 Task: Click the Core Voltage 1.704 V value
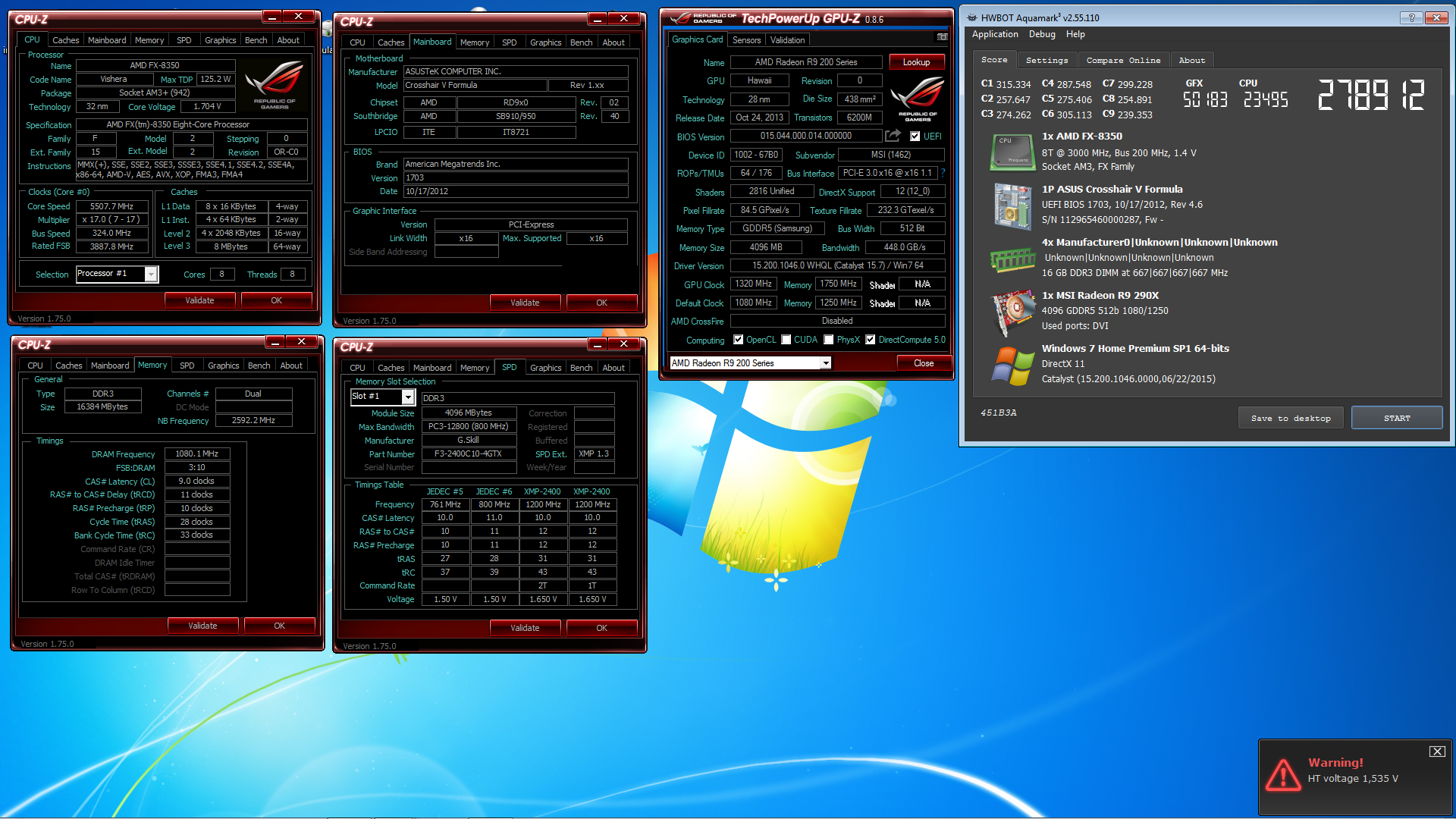pos(207,107)
